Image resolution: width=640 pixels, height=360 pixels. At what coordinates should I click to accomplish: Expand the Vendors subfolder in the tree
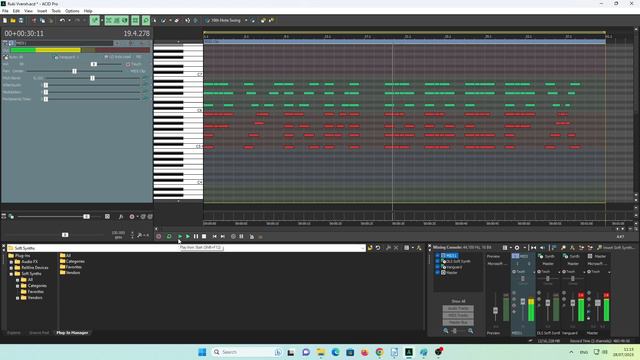[x=18, y=298]
